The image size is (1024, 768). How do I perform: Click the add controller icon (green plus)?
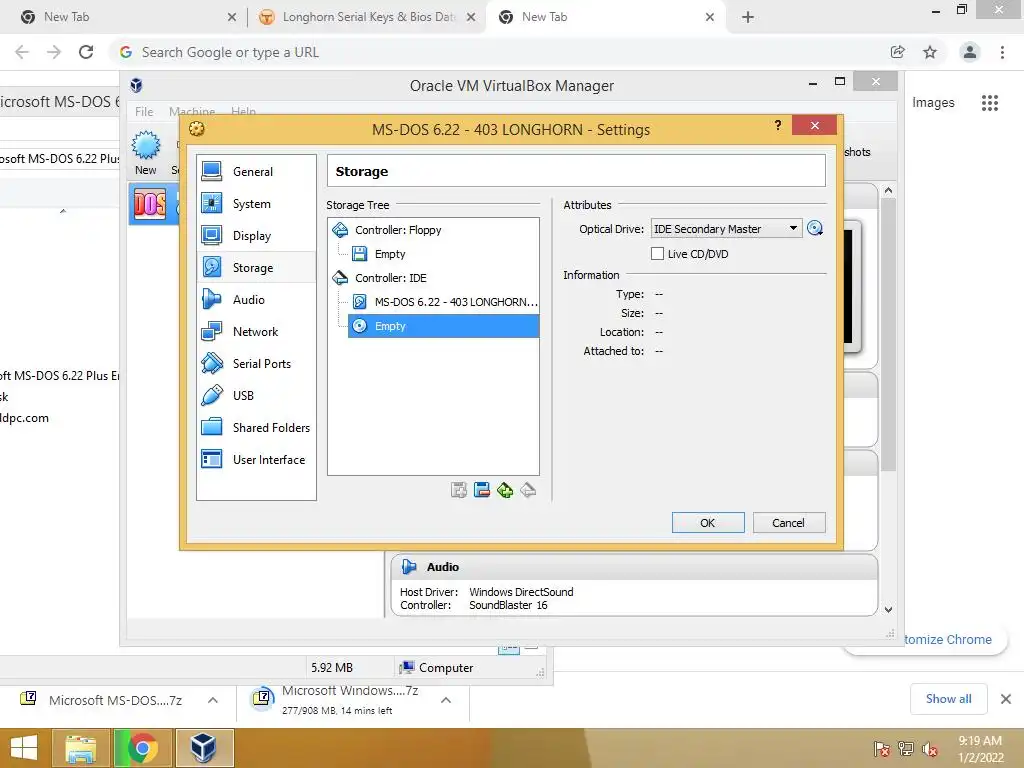[505, 490]
